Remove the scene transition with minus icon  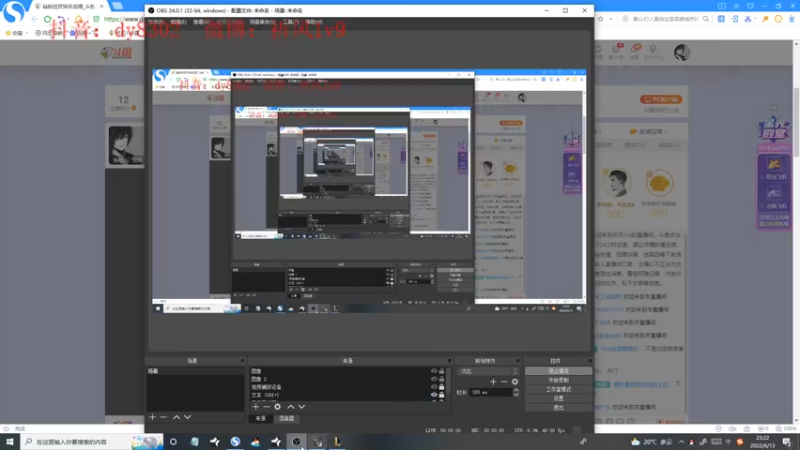(504, 382)
